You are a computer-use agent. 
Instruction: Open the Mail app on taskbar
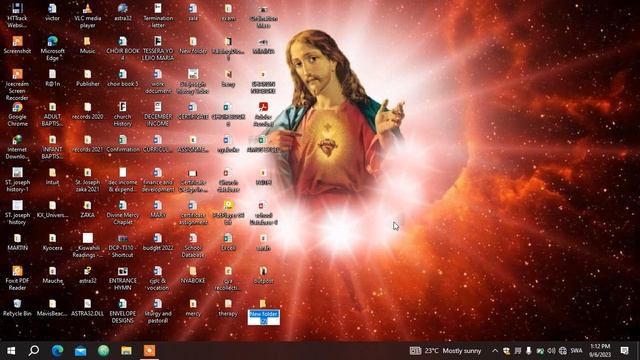coord(80,351)
